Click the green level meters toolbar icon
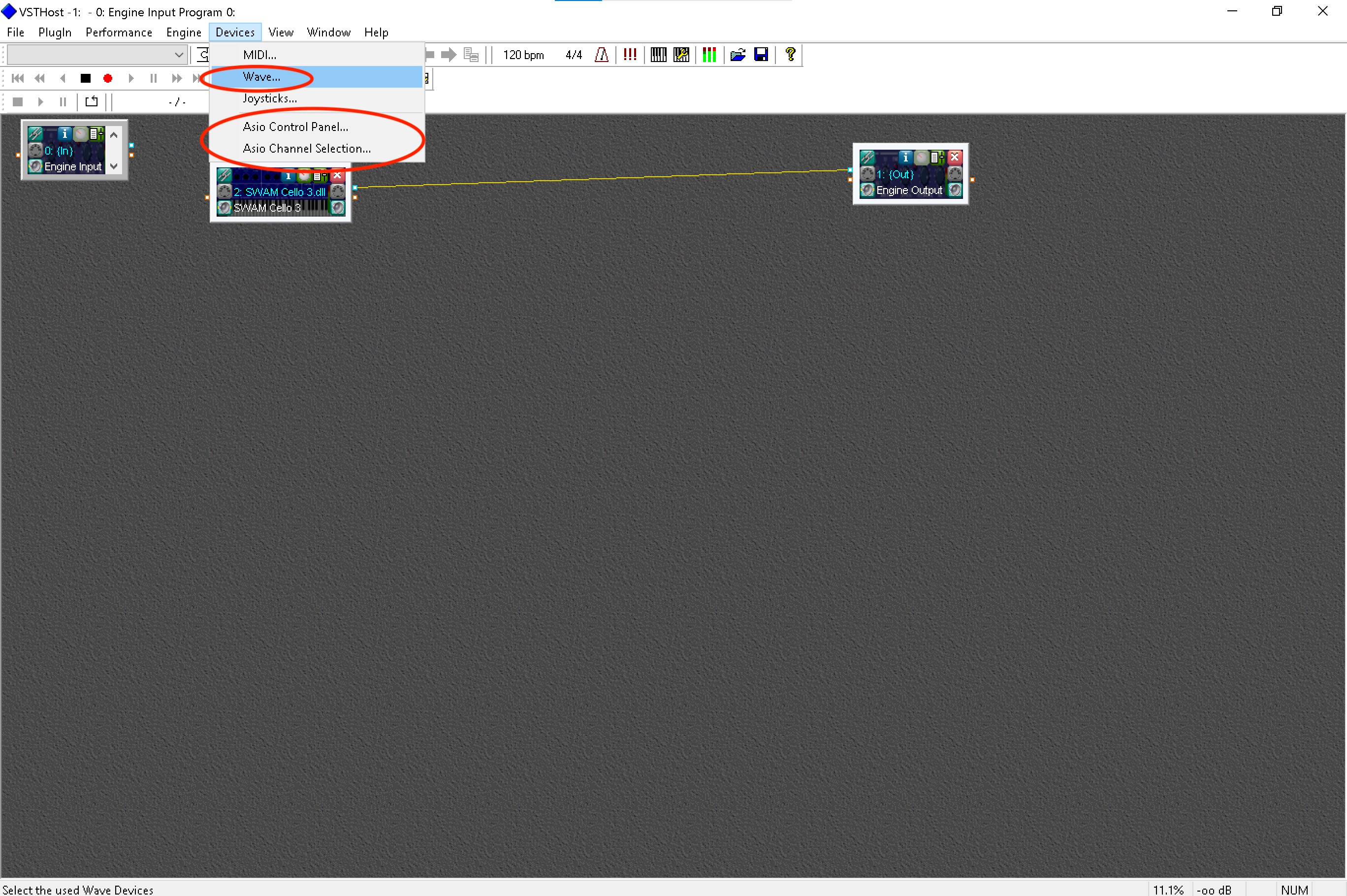Image resolution: width=1347 pixels, height=896 pixels. click(709, 55)
